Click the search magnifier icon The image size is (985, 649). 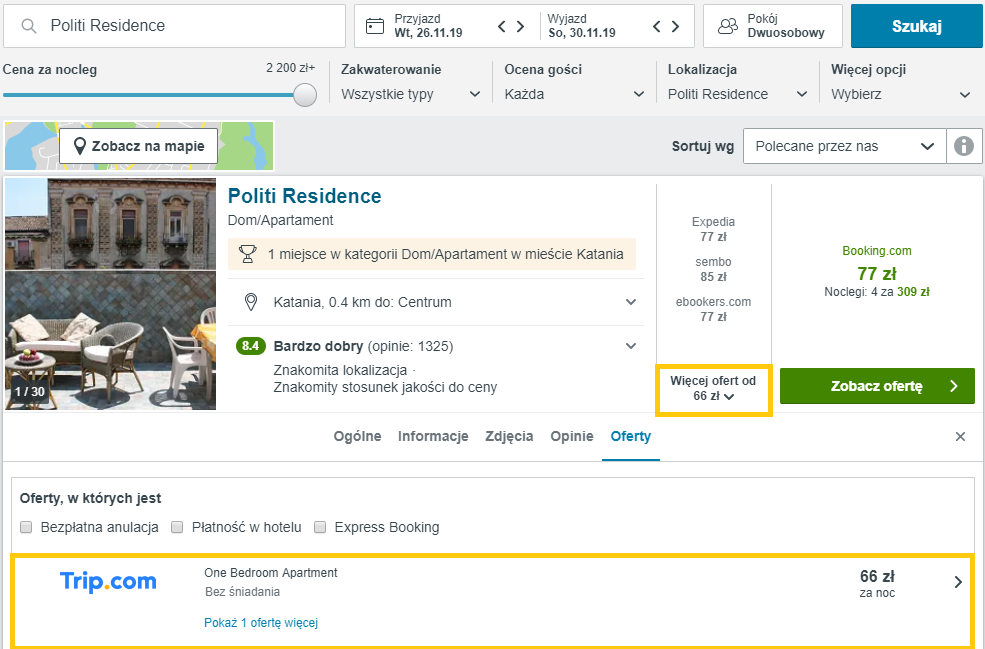tap(29, 26)
